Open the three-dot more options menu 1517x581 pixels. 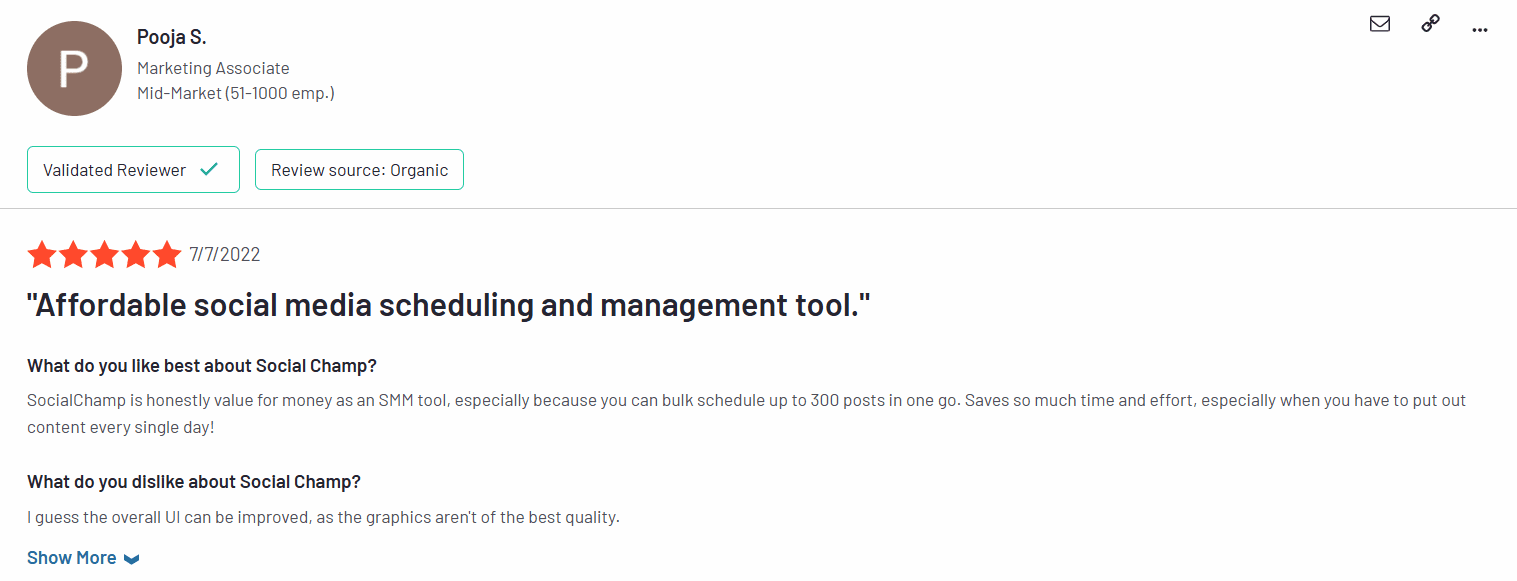(1480, 29)
